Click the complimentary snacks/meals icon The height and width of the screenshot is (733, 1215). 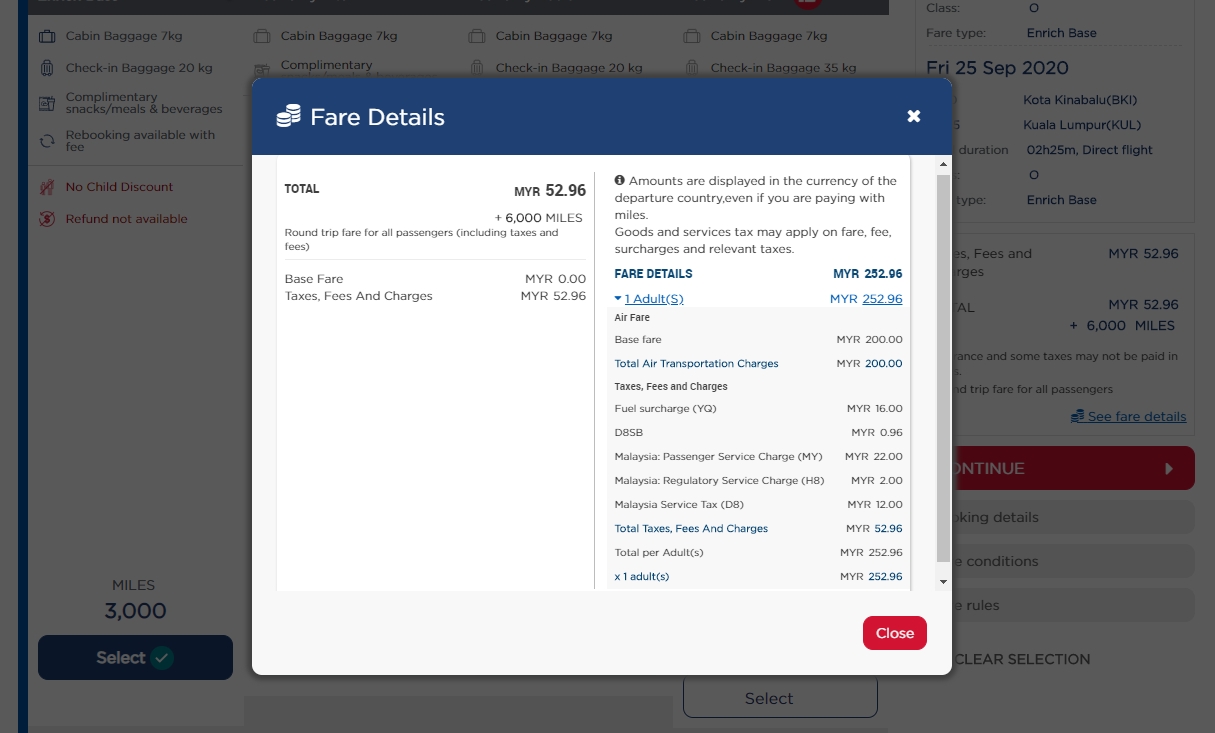tap(47, 103)
